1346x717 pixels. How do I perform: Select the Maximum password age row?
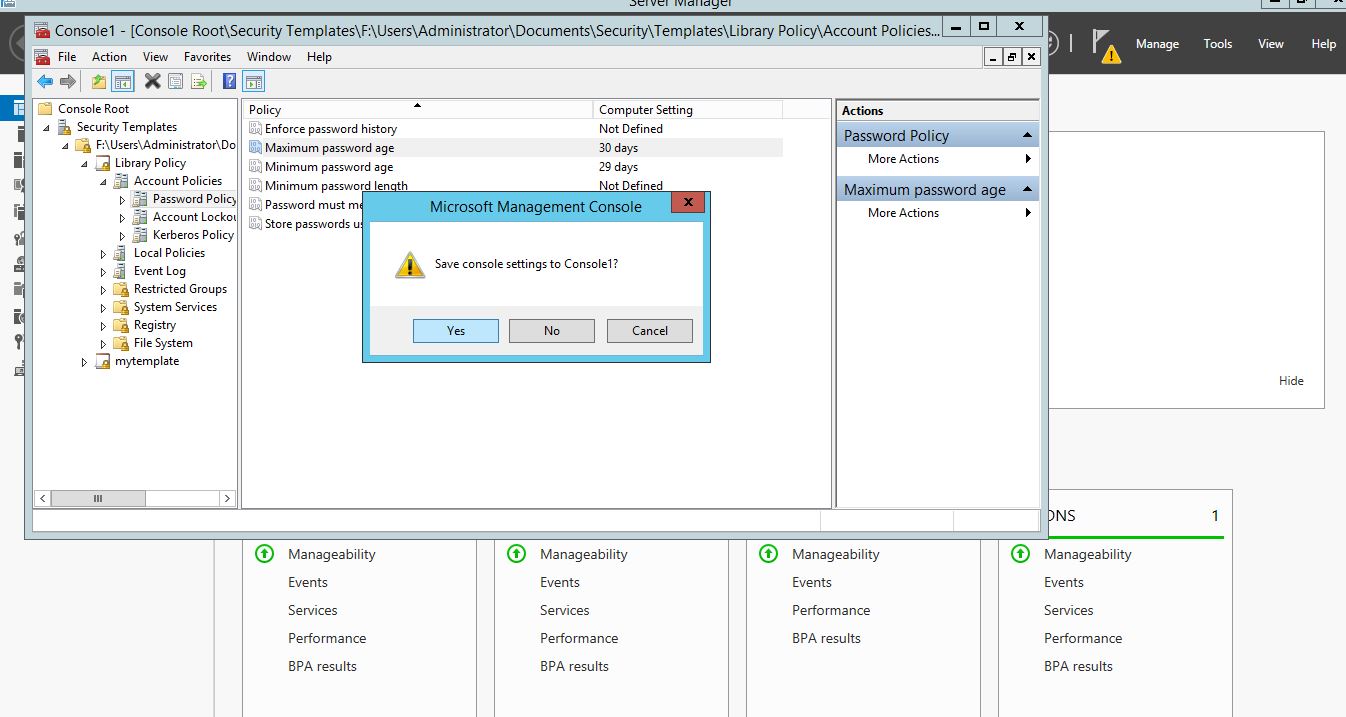514,148
